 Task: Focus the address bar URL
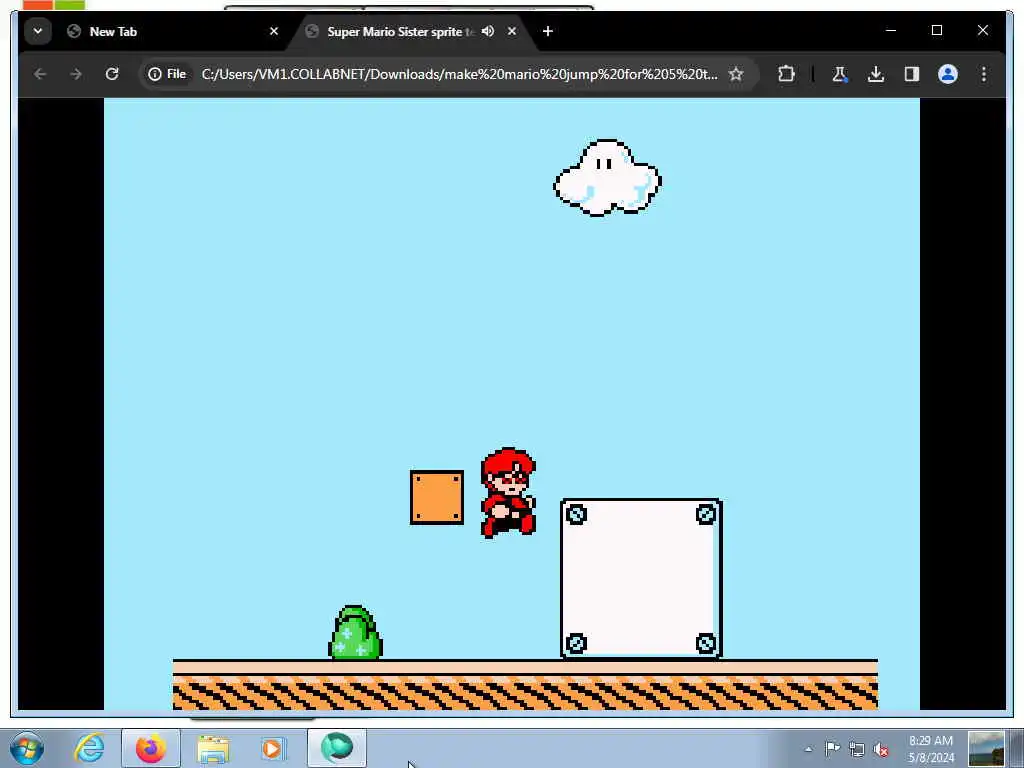click(459, 74)
